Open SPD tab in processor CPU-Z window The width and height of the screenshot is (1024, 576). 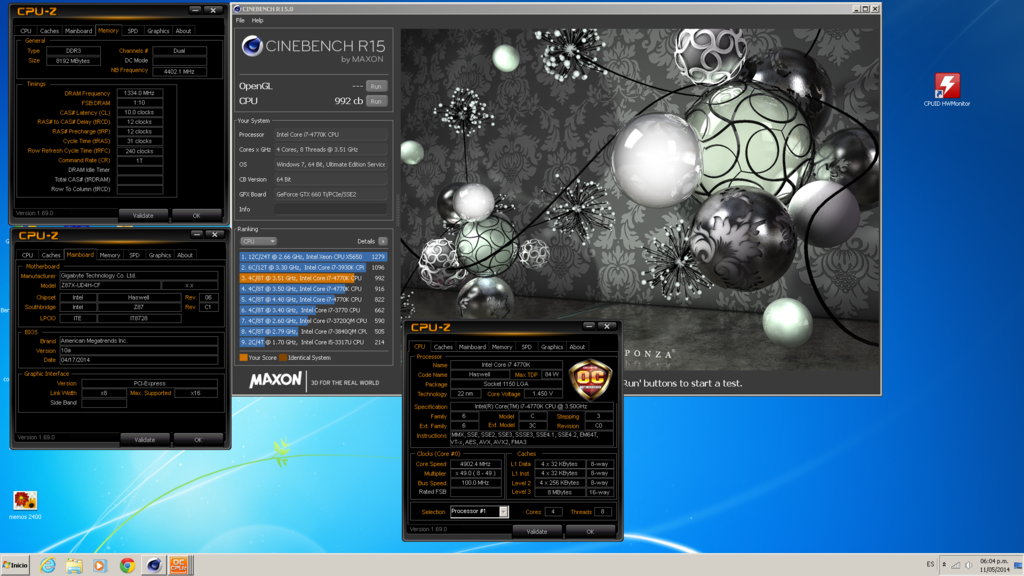coord(526,347)
